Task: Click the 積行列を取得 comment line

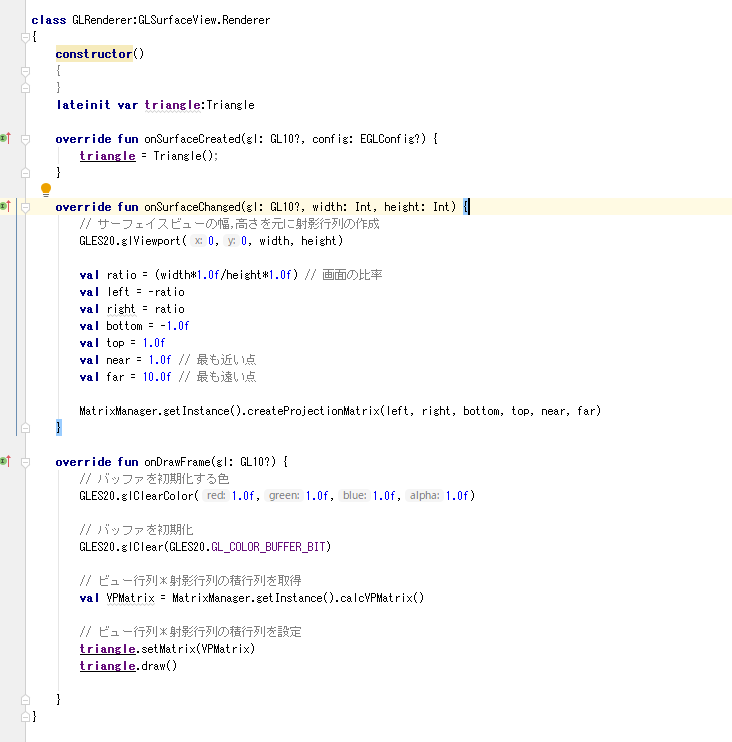Action: pos(190,581)
